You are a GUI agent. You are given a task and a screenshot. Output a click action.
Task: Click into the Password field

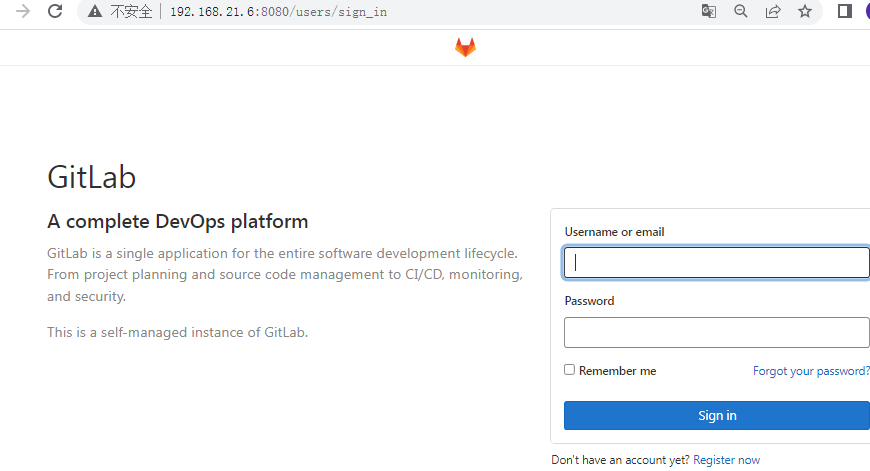[x=716, y=332]
